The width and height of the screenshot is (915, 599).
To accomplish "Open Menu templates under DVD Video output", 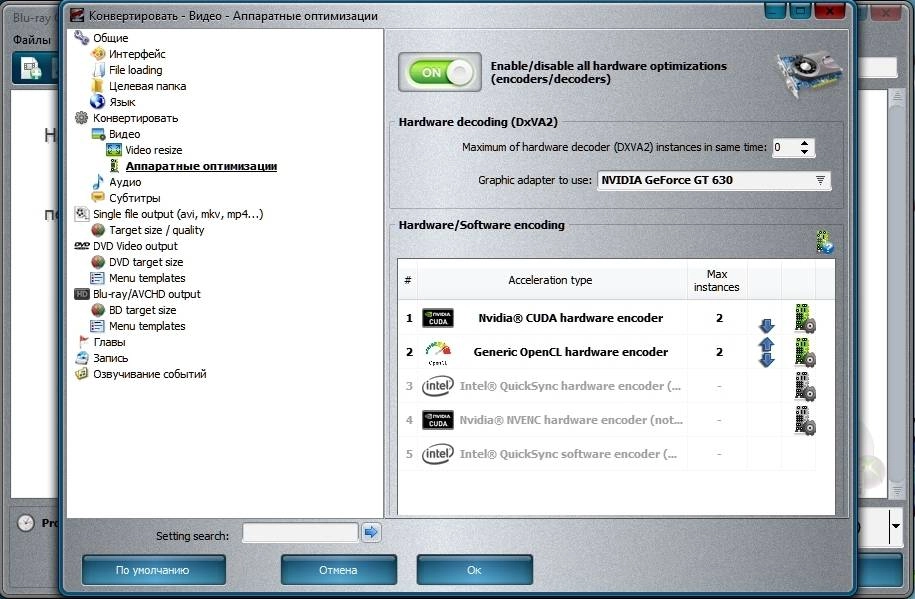I will (147, 278).
